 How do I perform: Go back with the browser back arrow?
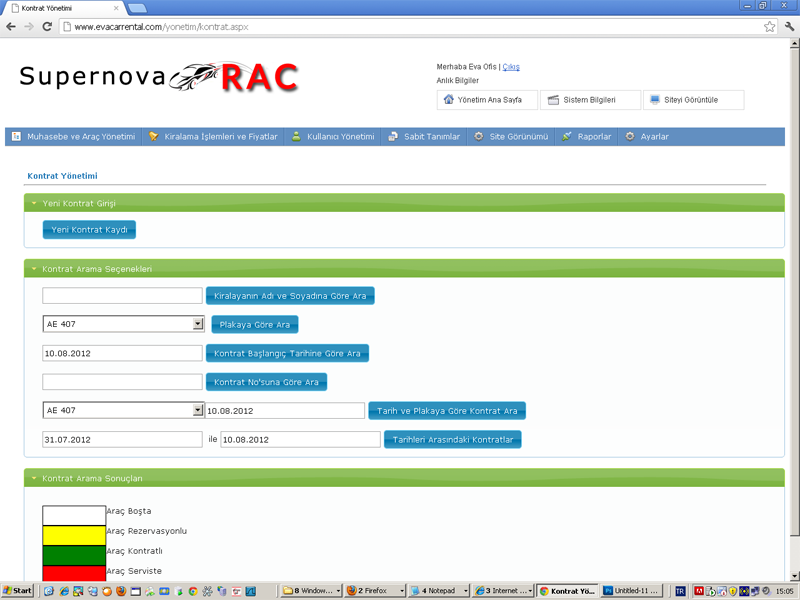click(11, 27)
